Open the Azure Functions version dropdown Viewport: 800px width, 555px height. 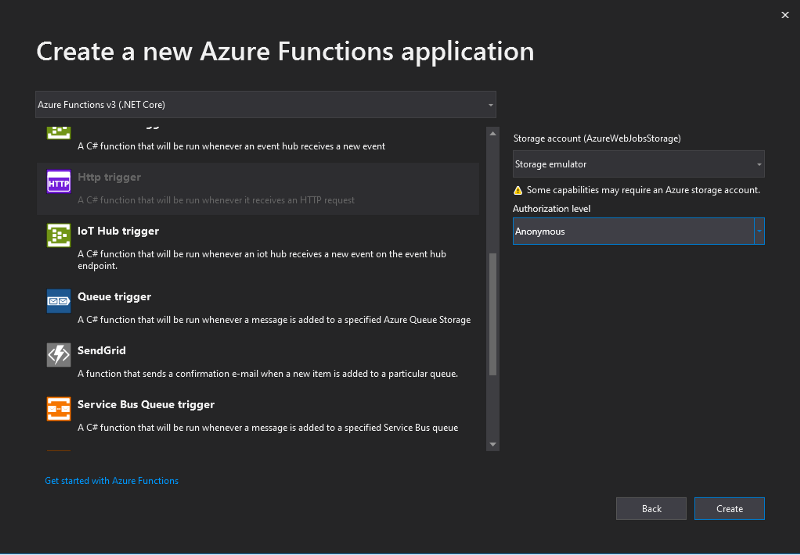(265, 105)
